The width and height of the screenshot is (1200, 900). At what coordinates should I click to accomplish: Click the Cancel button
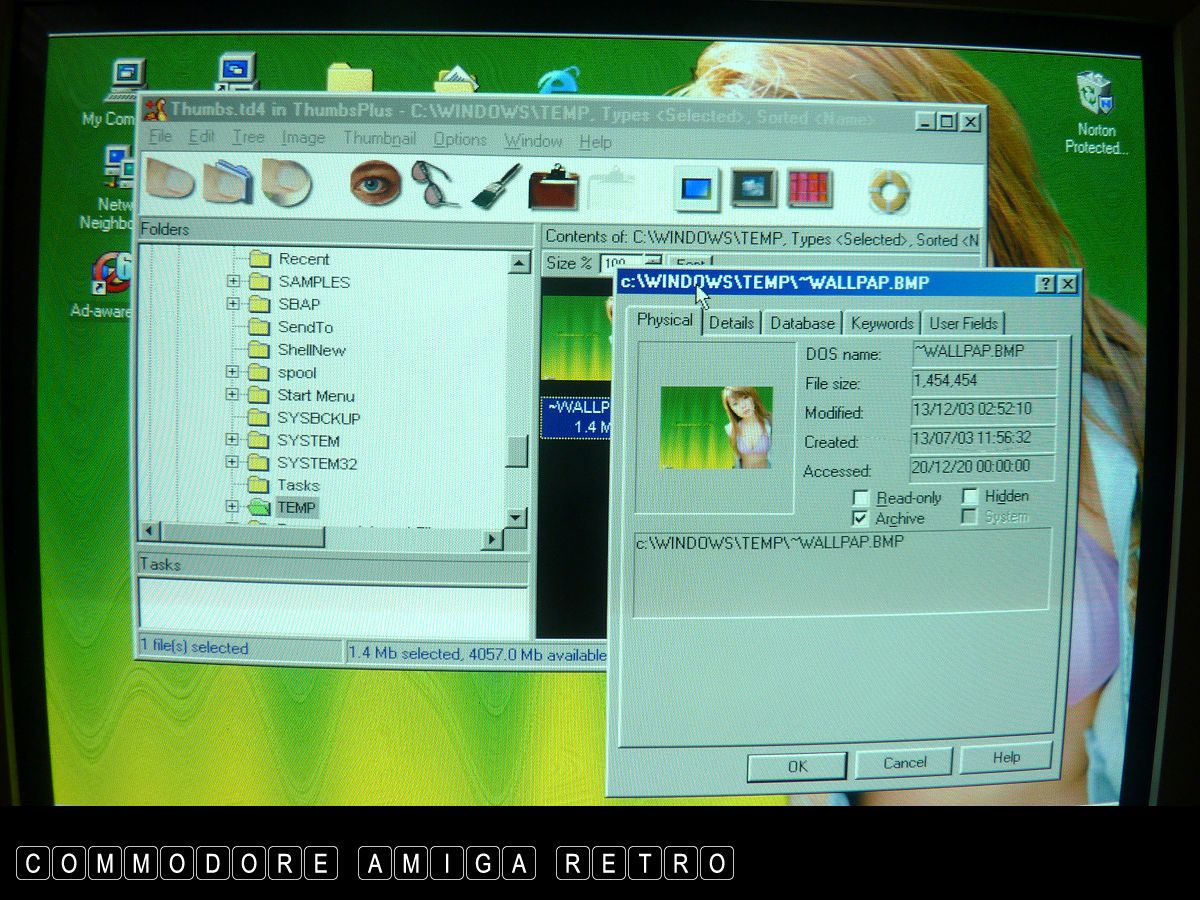(904, 763)
